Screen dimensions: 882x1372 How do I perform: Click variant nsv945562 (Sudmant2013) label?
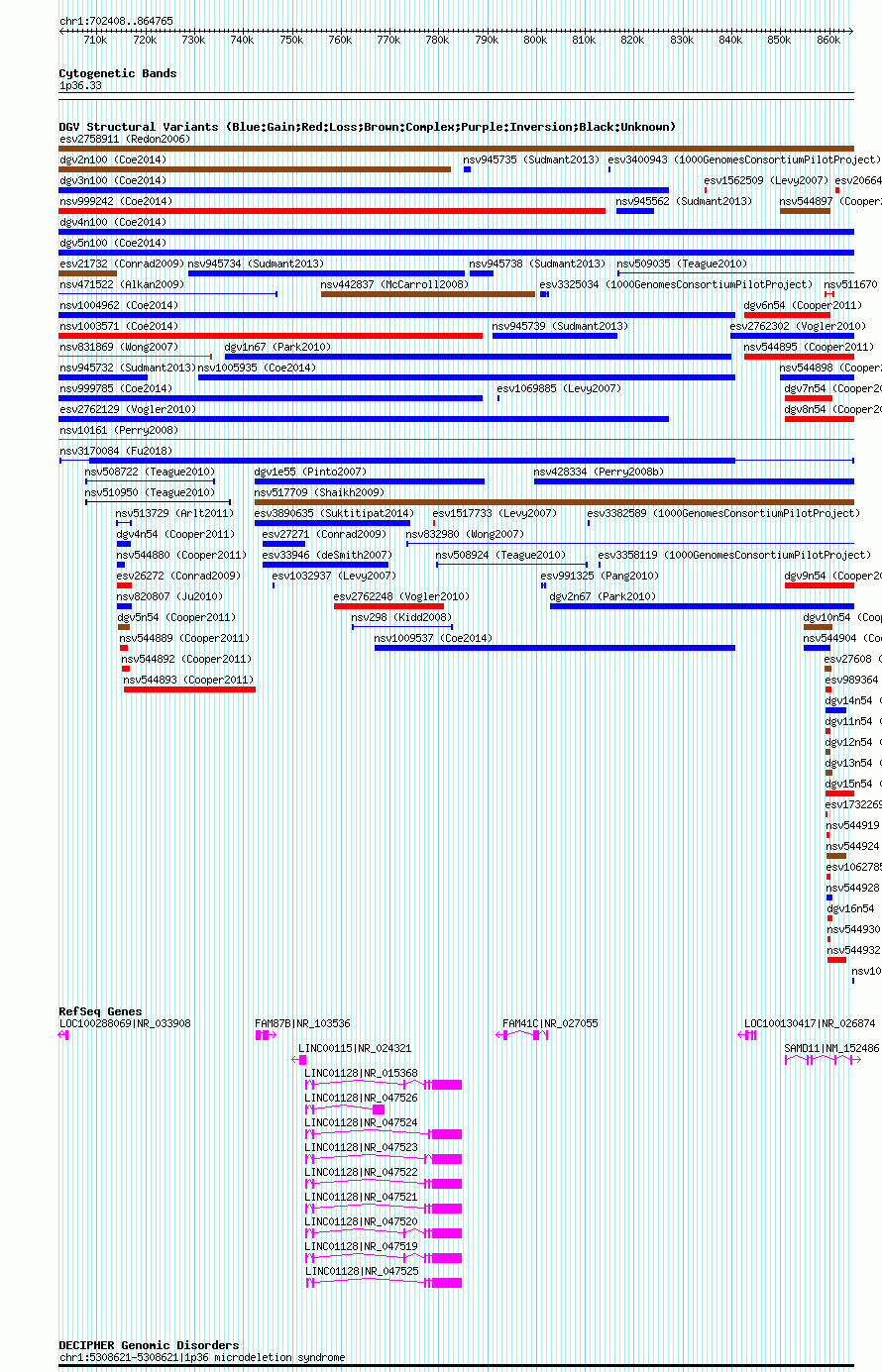[x=685, y=202]
